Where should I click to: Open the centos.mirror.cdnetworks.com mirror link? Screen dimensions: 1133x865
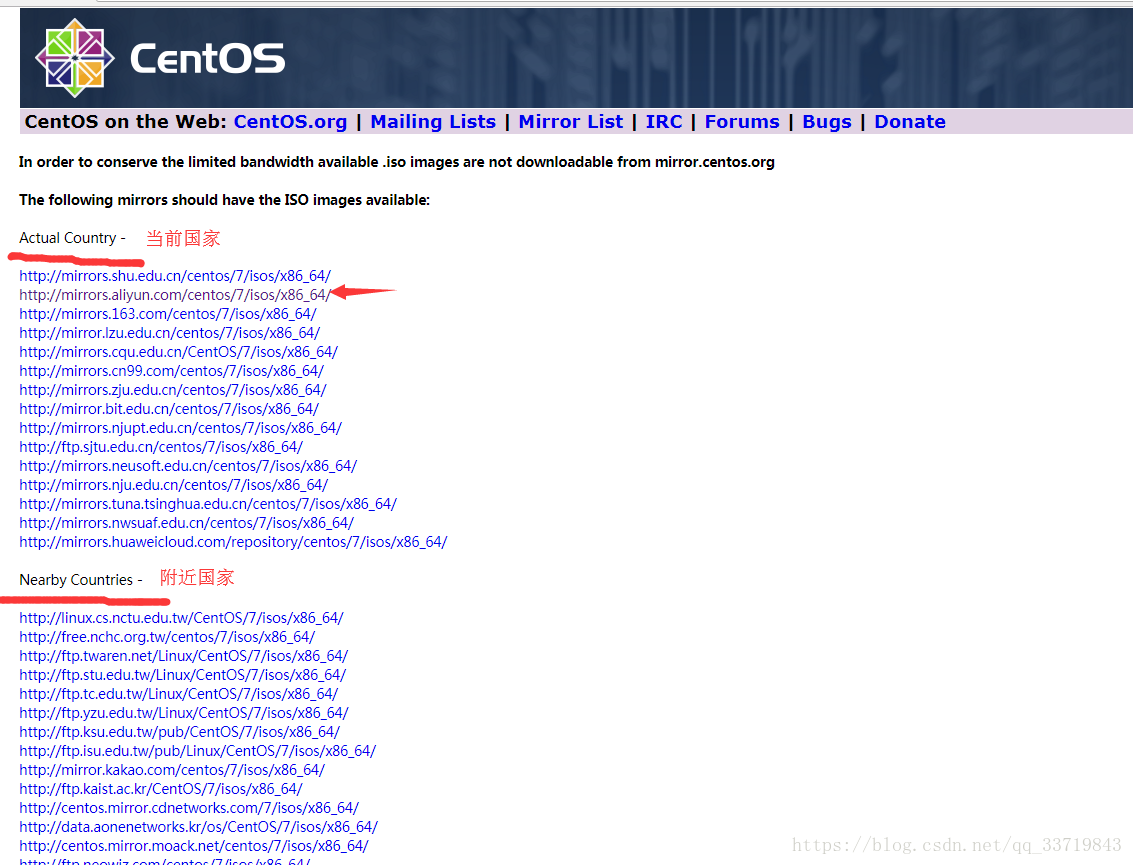click(189, 808)
